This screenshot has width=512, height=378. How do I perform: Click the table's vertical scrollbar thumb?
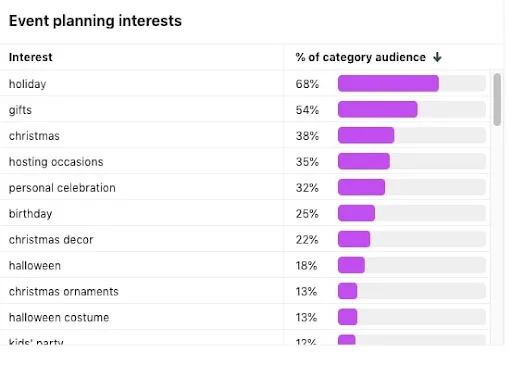[497, 99]
